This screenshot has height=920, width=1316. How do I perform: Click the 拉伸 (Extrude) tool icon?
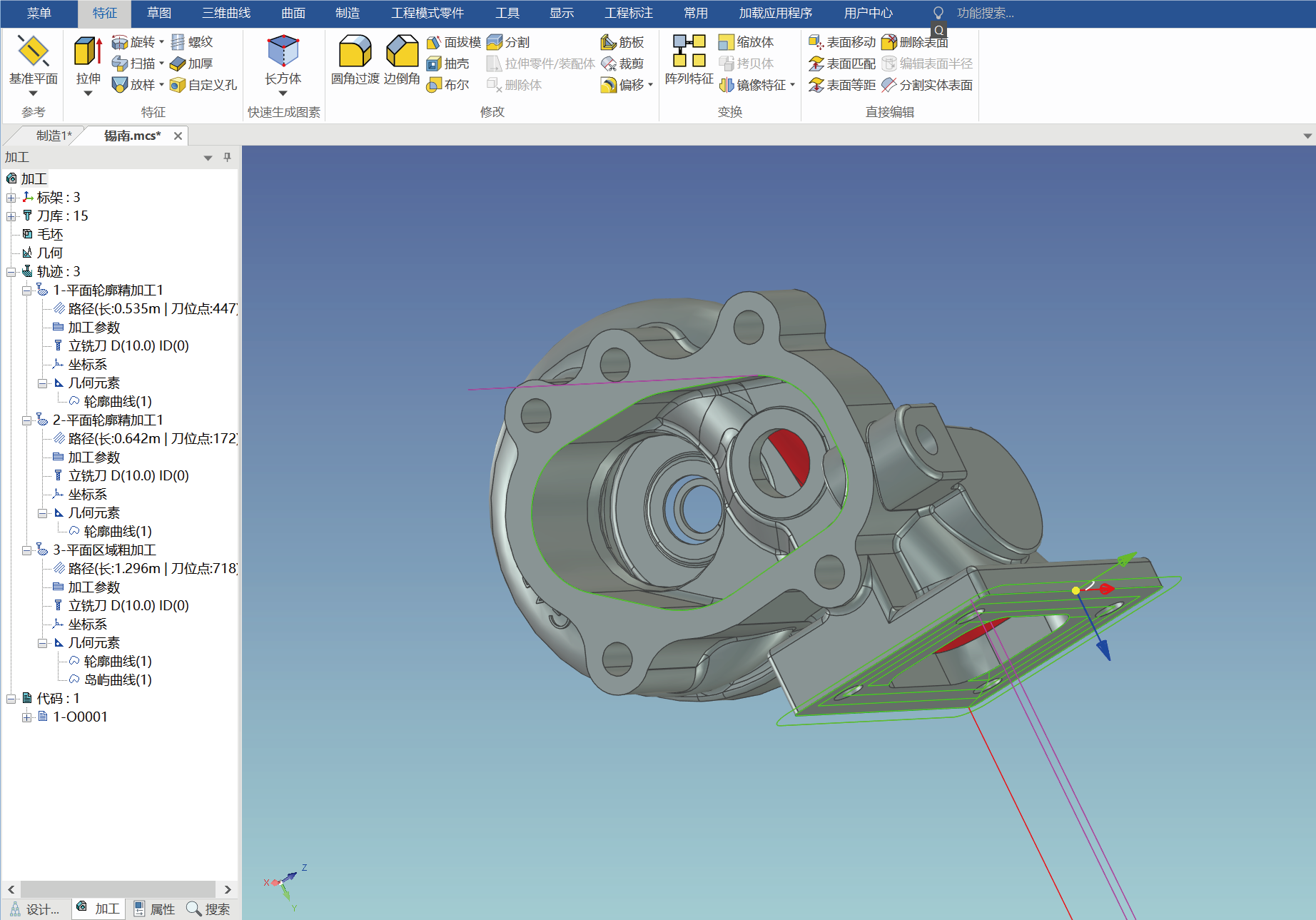(x=88, y=52)
